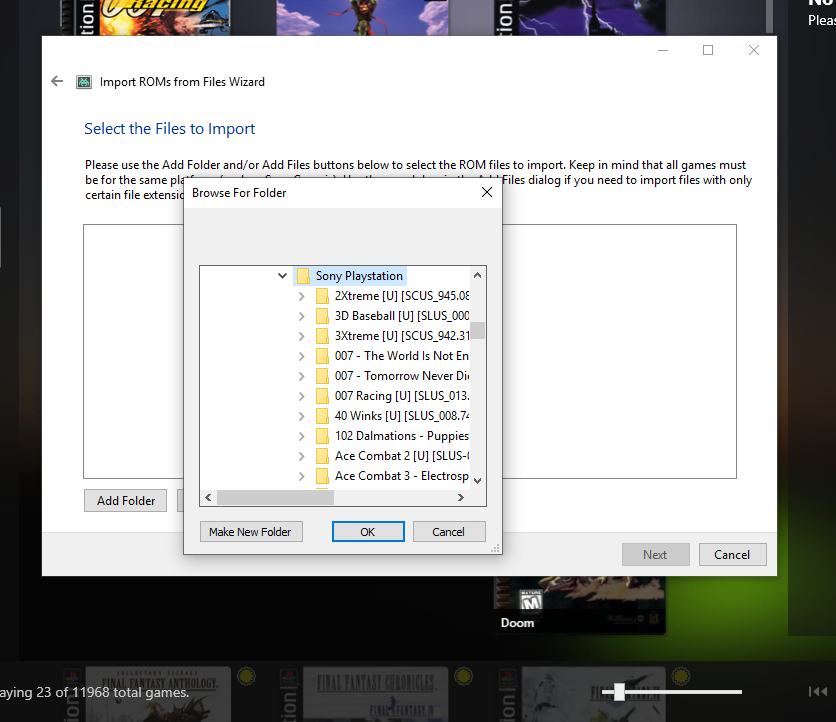The height and width of the screenshot is (722, 836).
Task: Click the horizontal scrollbar thumb in folder tree
Action: (x=275, y=497)
